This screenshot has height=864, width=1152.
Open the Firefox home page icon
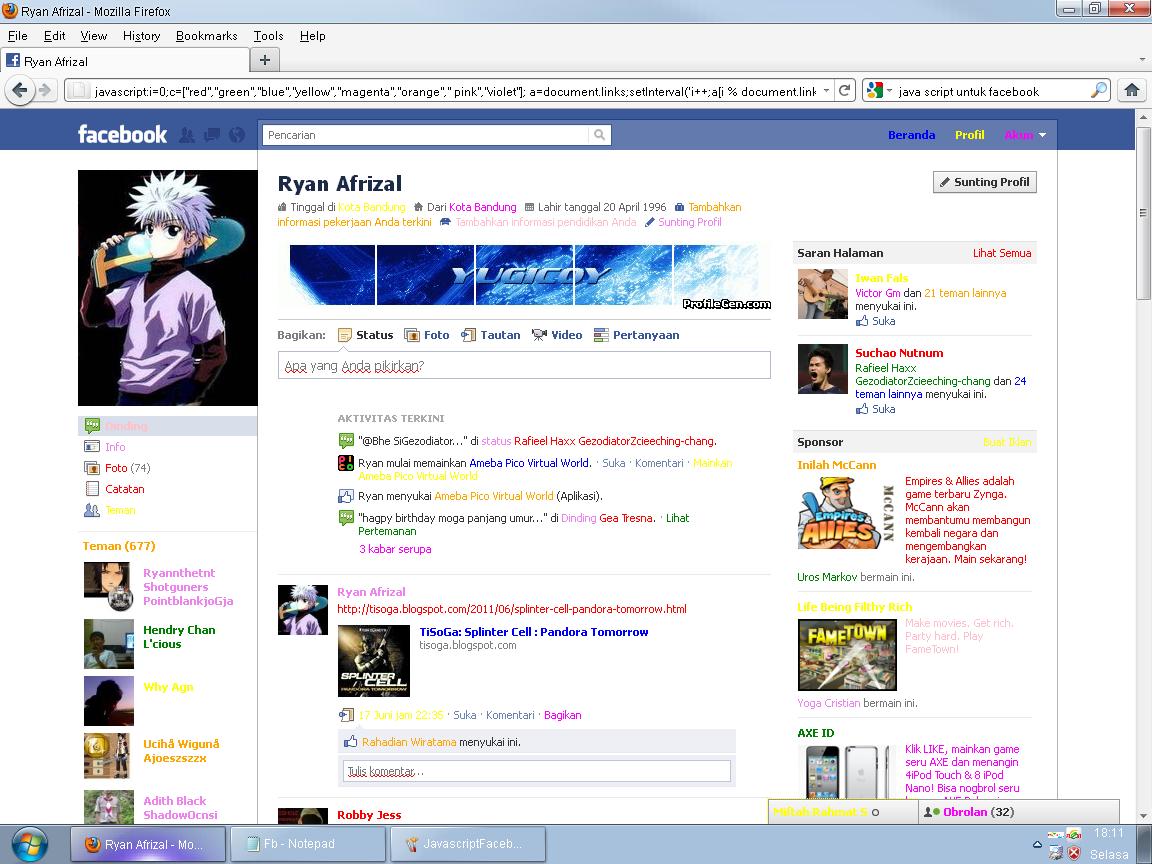pos(1132,90)
